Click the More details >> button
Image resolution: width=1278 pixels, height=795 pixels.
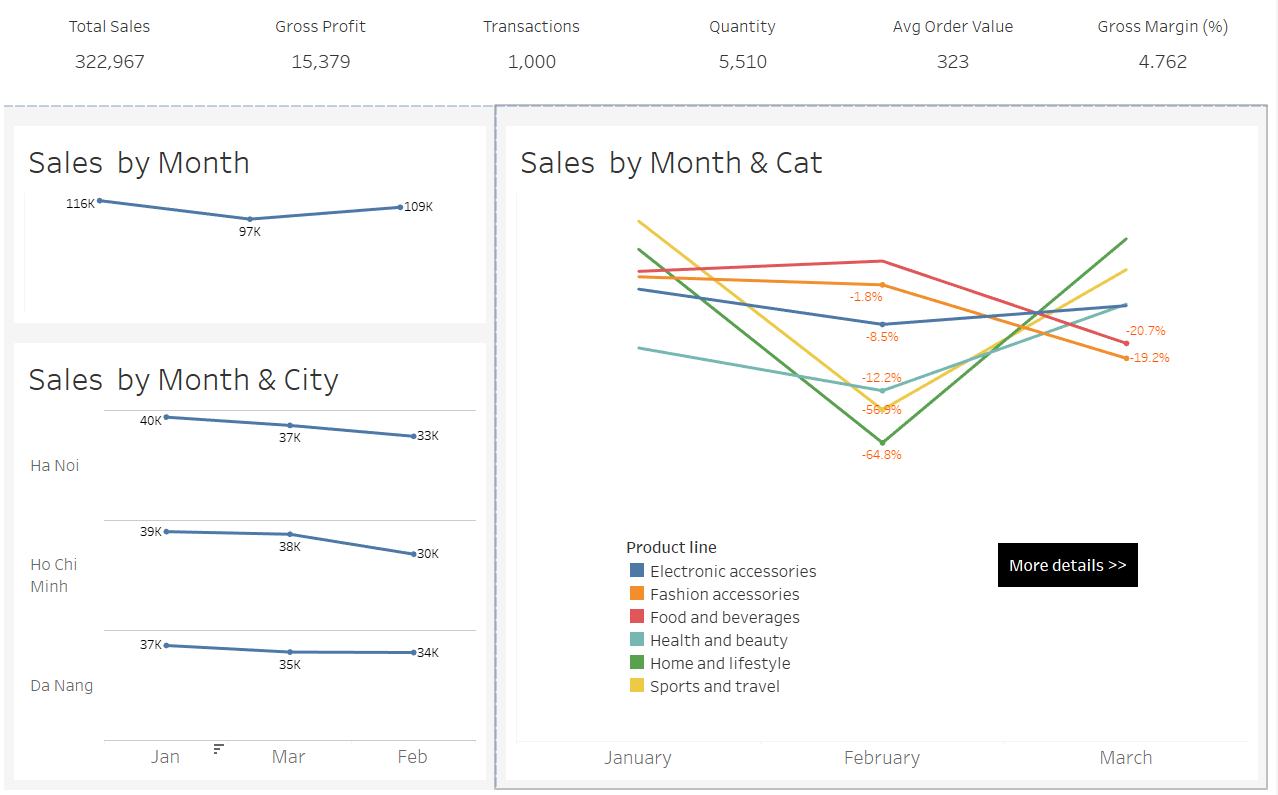(1067, 565)
